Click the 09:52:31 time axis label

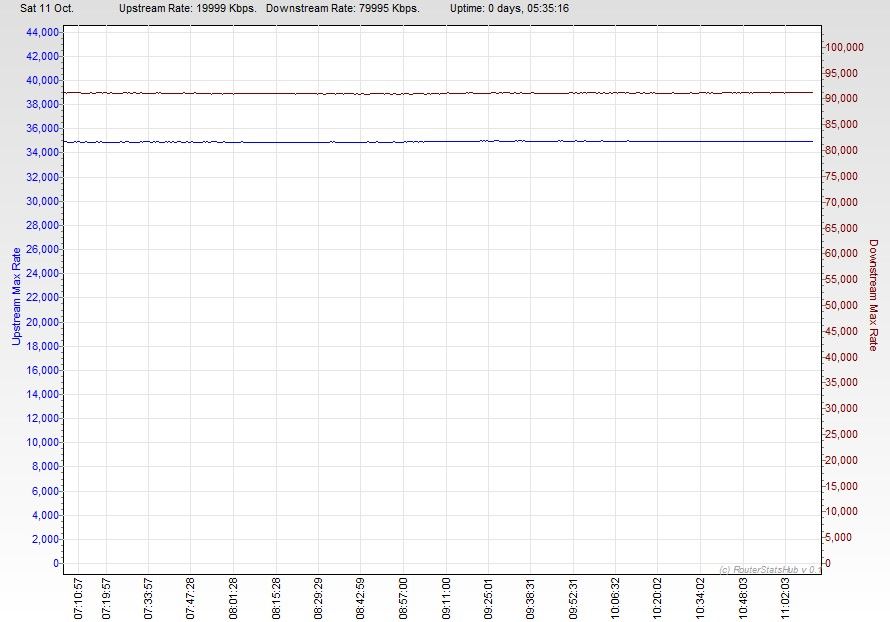(573, 598)
